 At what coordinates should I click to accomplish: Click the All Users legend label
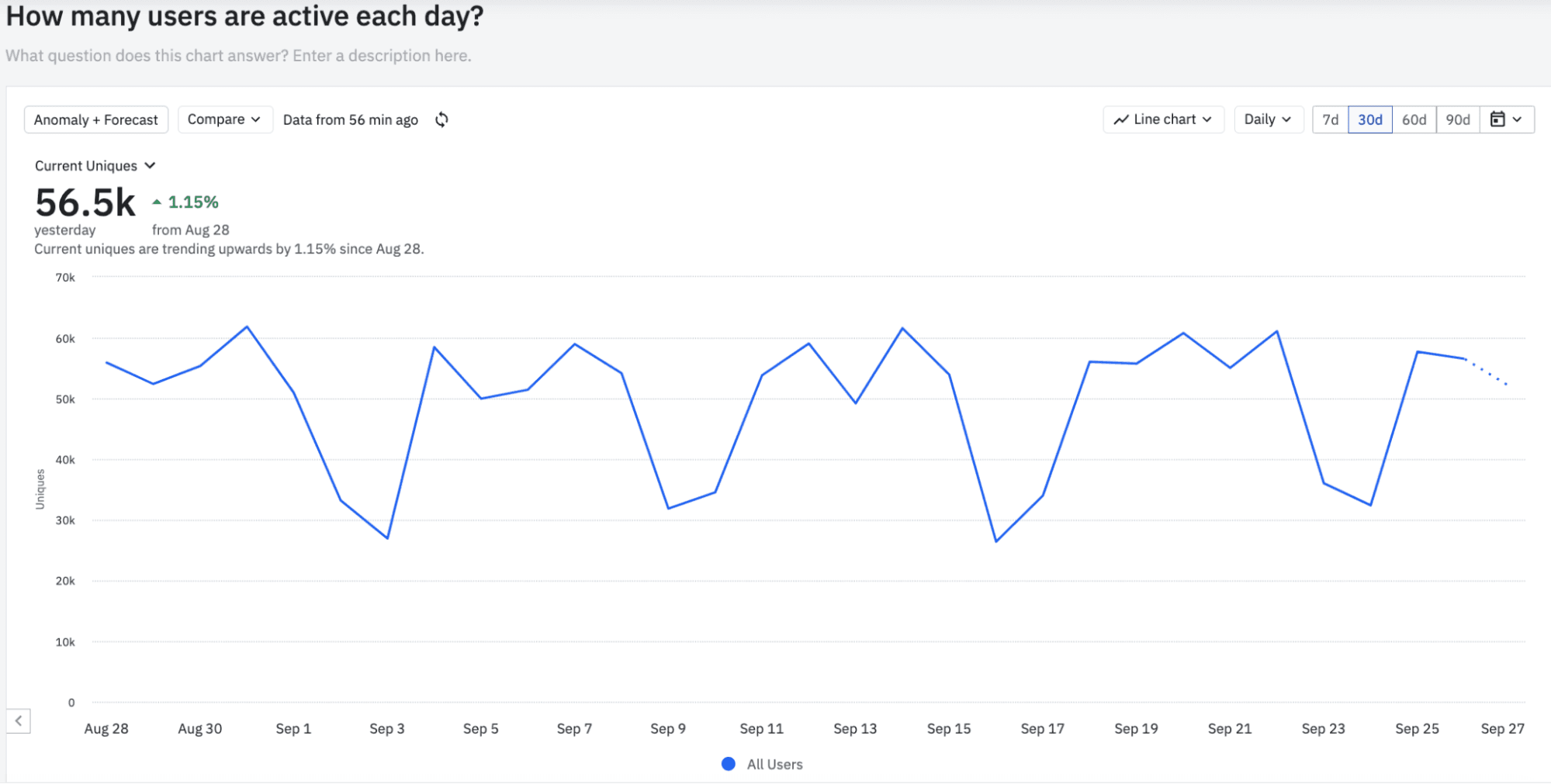774,764
